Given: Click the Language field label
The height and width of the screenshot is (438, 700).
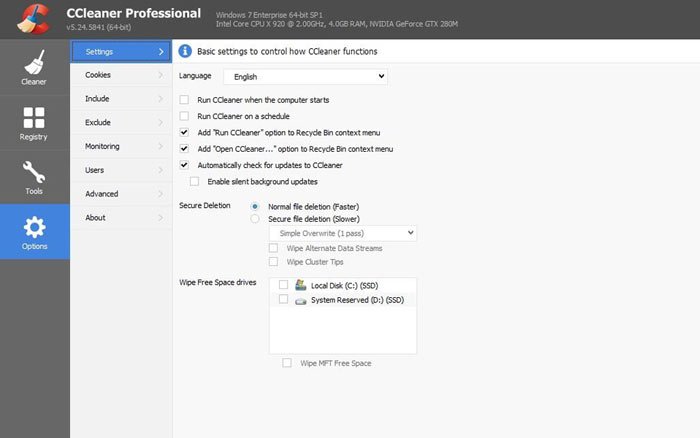Looking at the screenshot, I should [x=195, y=76].
